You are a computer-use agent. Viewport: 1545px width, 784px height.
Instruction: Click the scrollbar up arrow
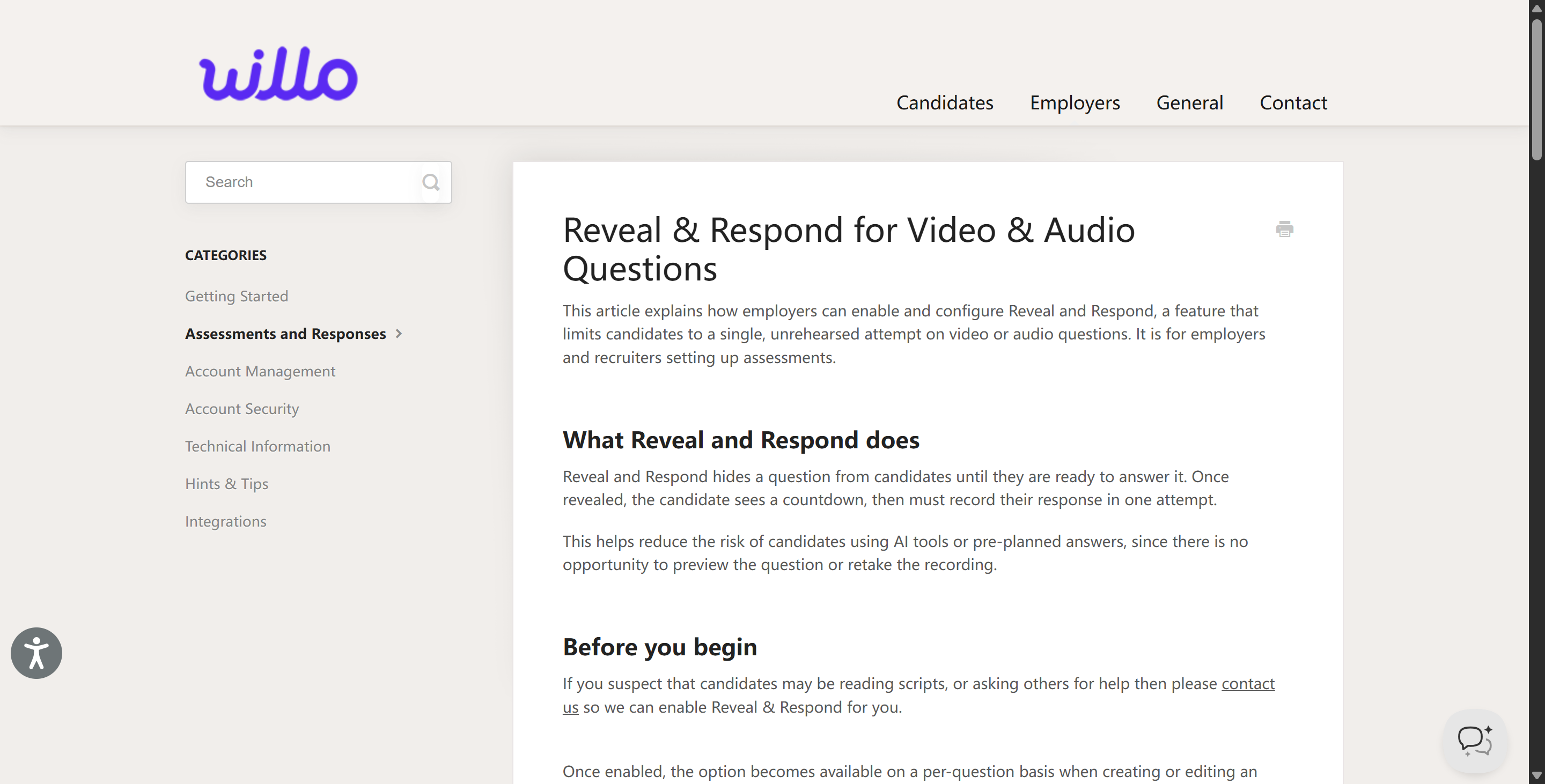point(1536,8)
